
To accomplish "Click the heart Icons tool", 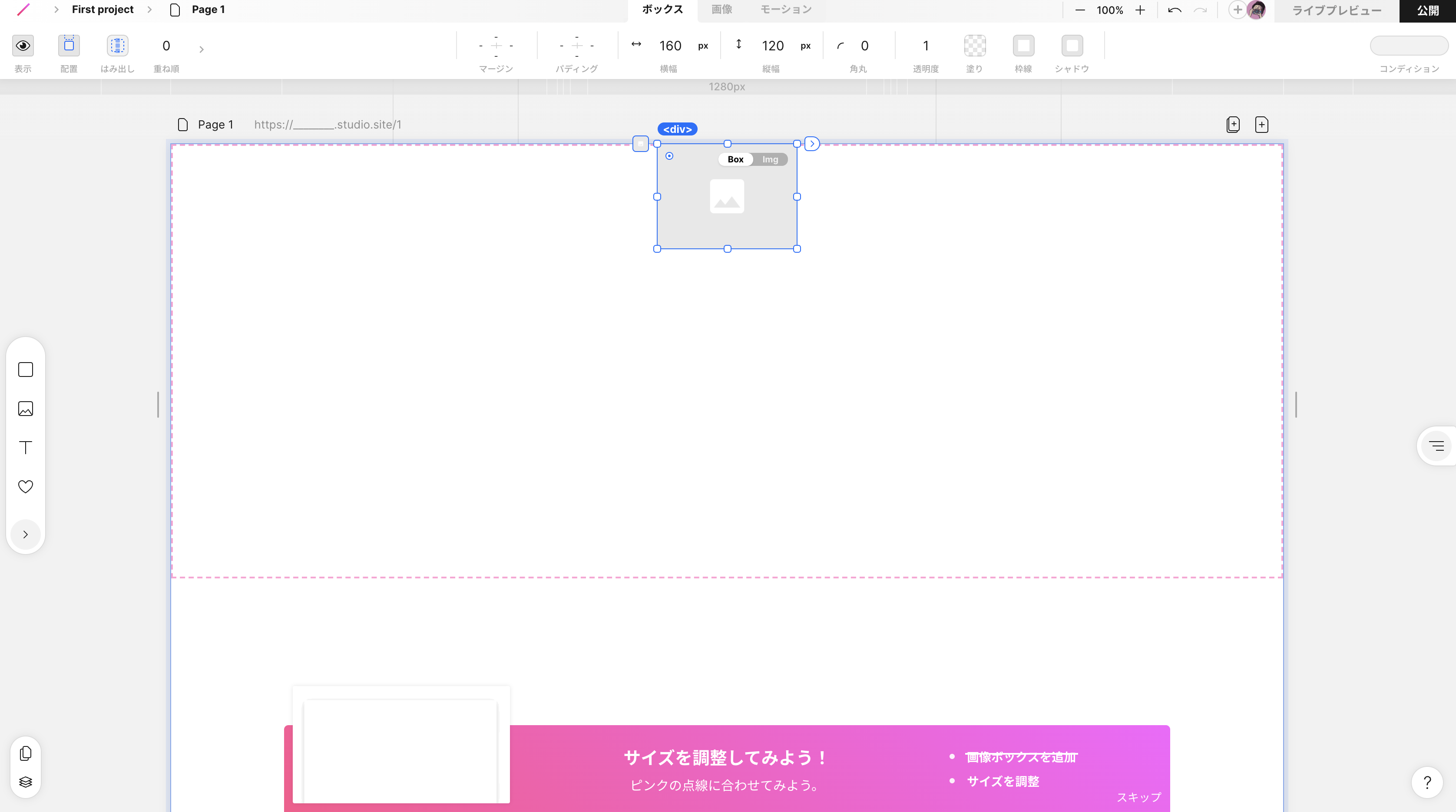I will tap(26, 486).
